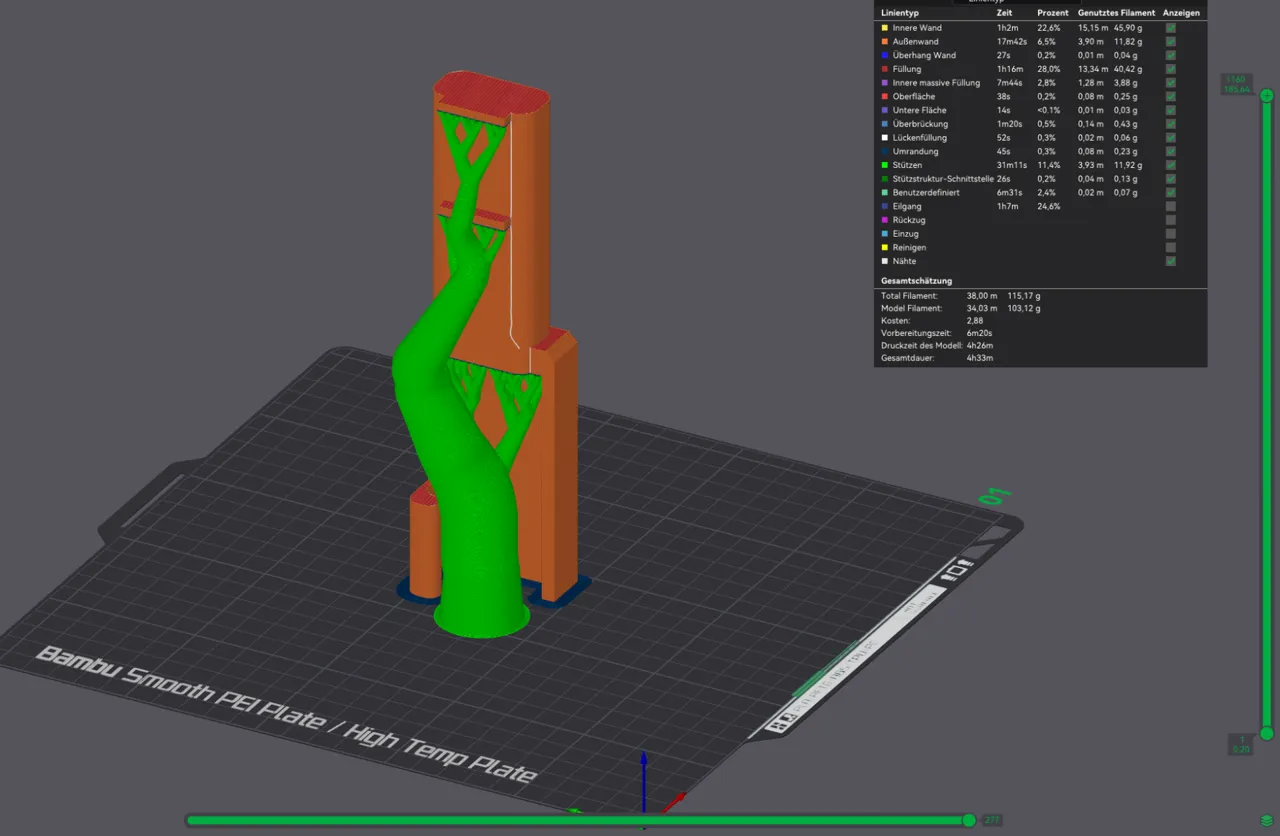
Task: Click the Gesamtdauer value 4h33m
Action: [x=980, y=358]
